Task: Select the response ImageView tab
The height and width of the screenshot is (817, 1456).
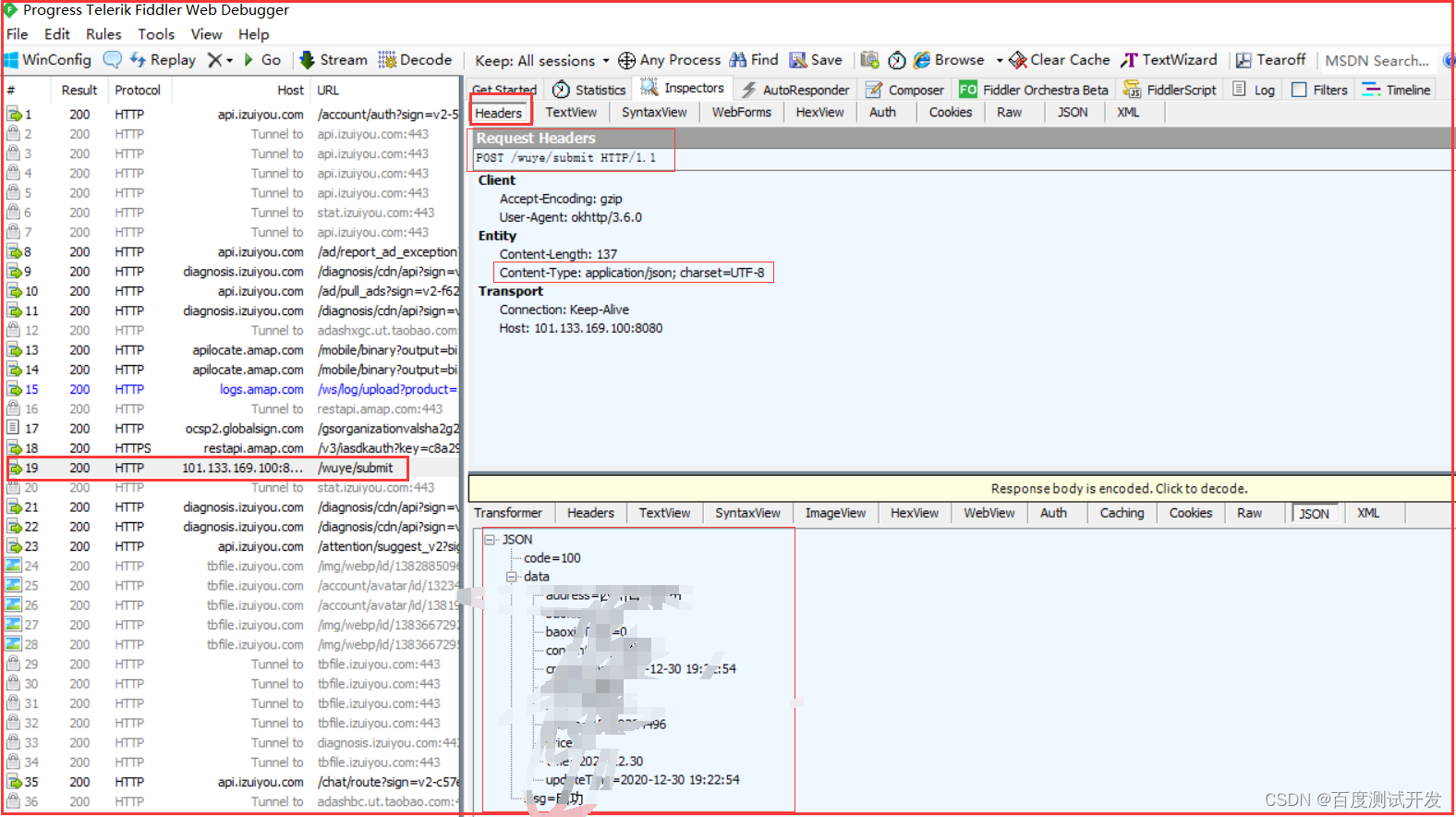Action: pyautogui.click(x=835, y=513)
